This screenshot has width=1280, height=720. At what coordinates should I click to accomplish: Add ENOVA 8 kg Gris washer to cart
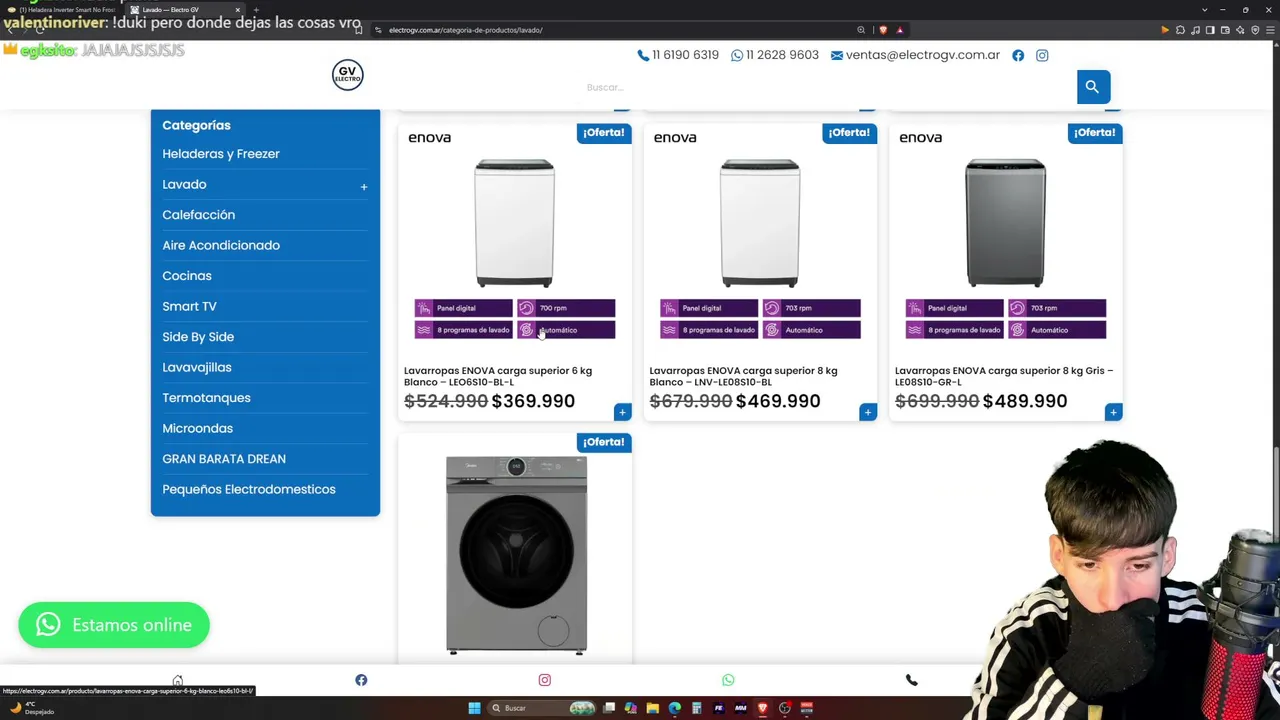point(1113,412)
